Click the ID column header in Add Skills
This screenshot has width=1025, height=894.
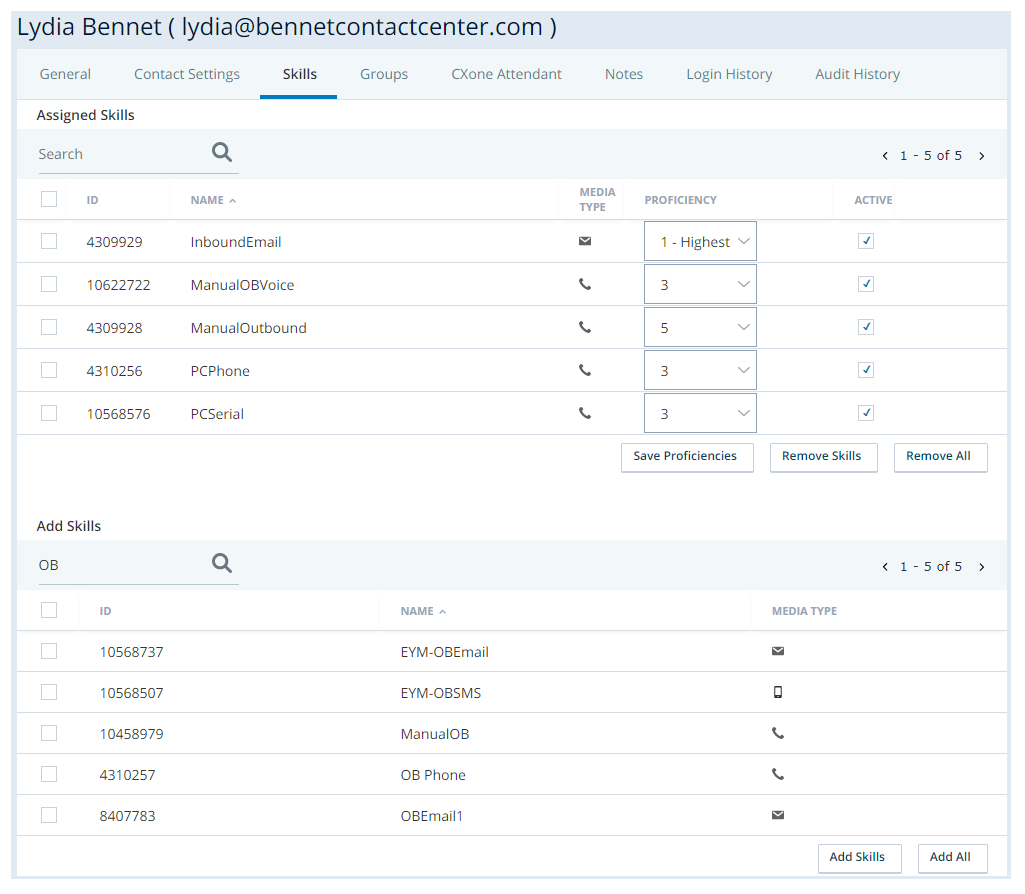[x=105, y=611]
